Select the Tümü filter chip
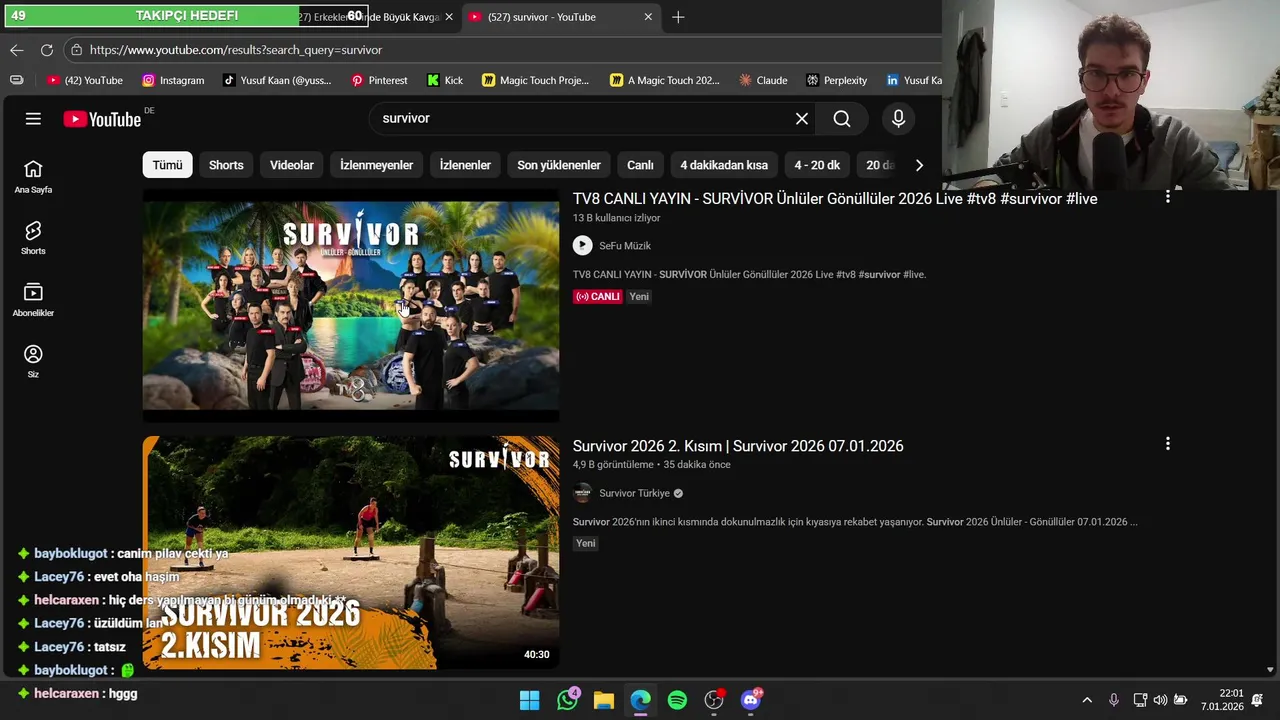Viewport: 1280px width, 720px height. tap(167, 165)
